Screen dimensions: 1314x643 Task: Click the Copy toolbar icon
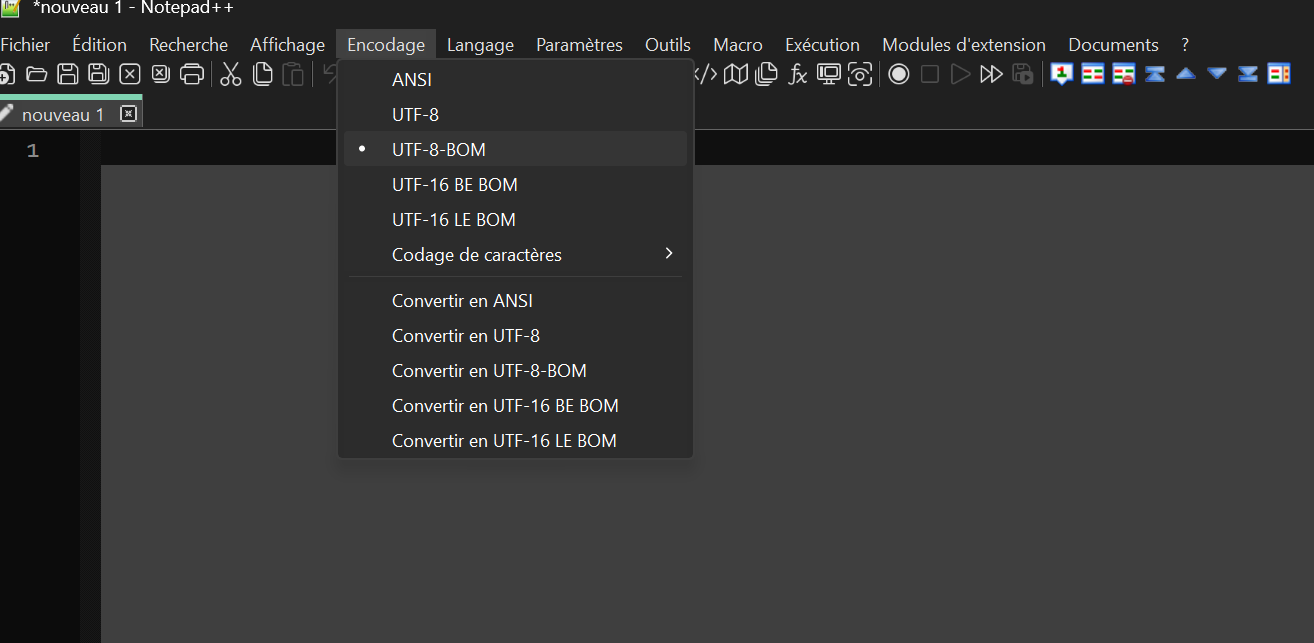[262, 74]
